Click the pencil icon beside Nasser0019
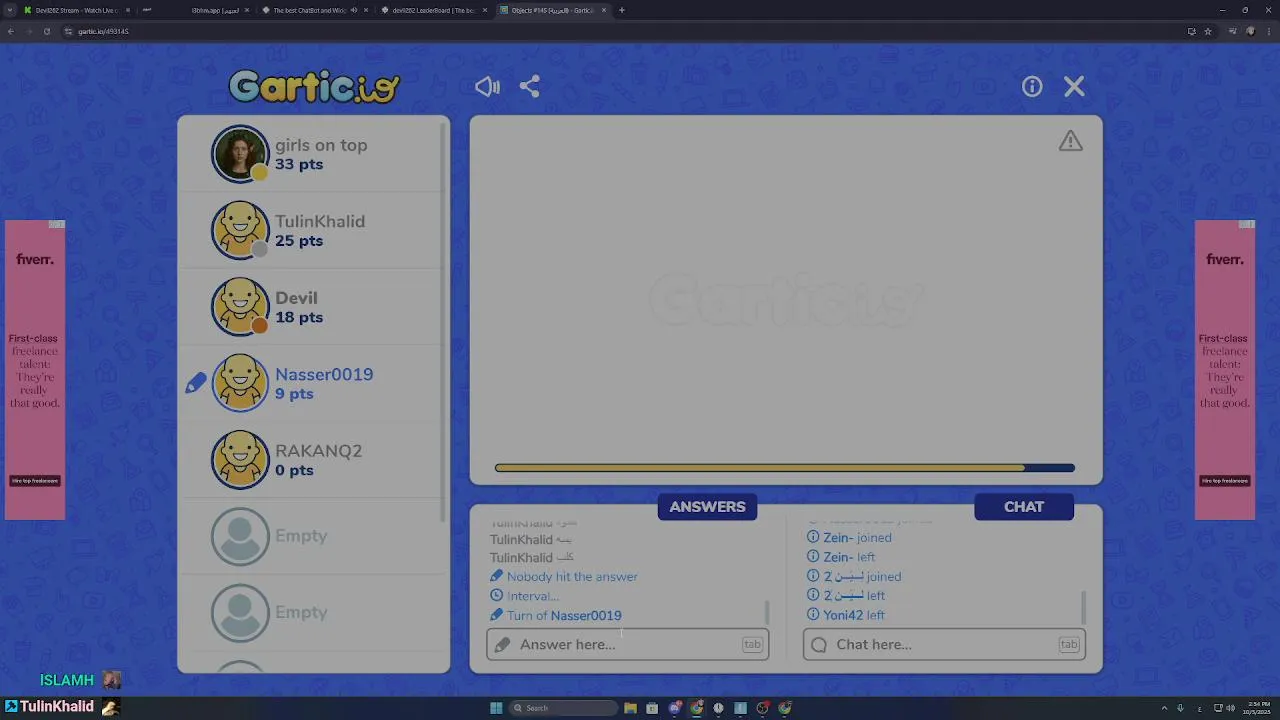The image size is (1280, 720). (x=196, y=383)
